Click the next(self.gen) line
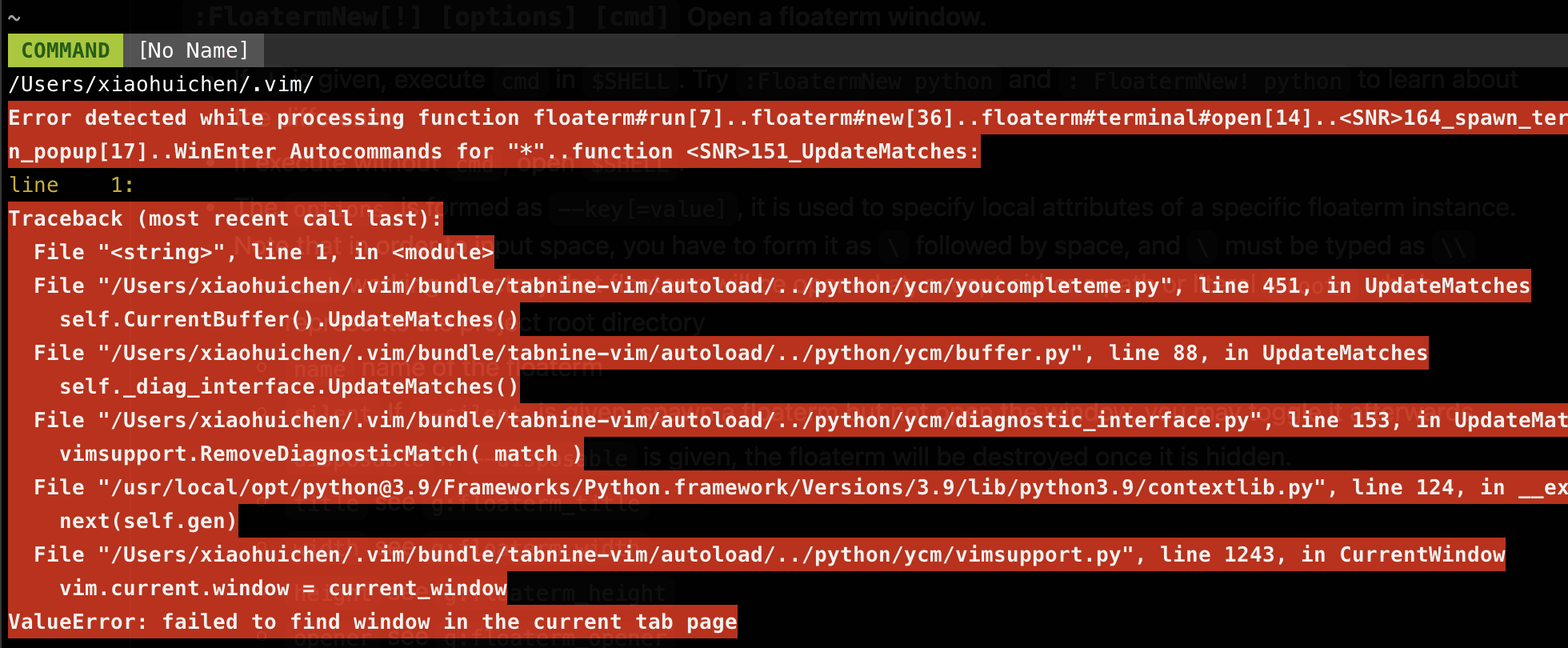The width and height of the screenshot is (1568, 648). [148, 521]
